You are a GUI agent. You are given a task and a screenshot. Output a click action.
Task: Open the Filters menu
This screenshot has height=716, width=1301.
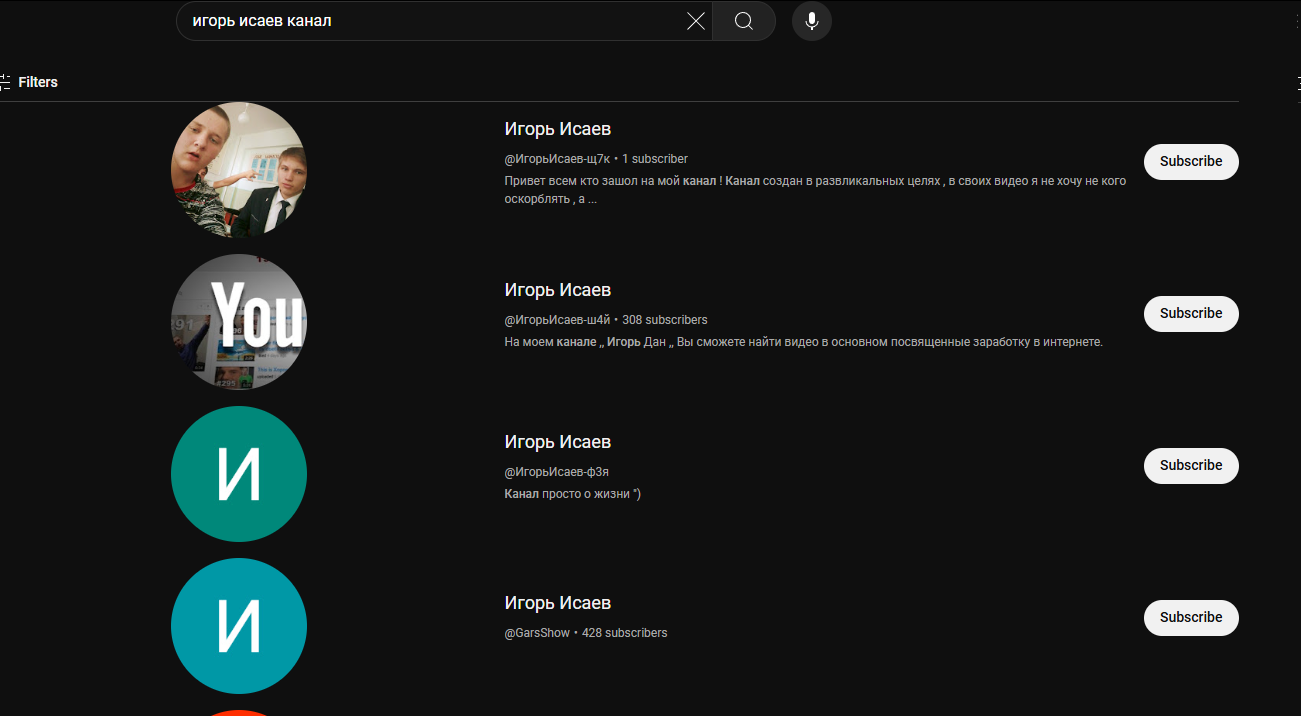29,82
